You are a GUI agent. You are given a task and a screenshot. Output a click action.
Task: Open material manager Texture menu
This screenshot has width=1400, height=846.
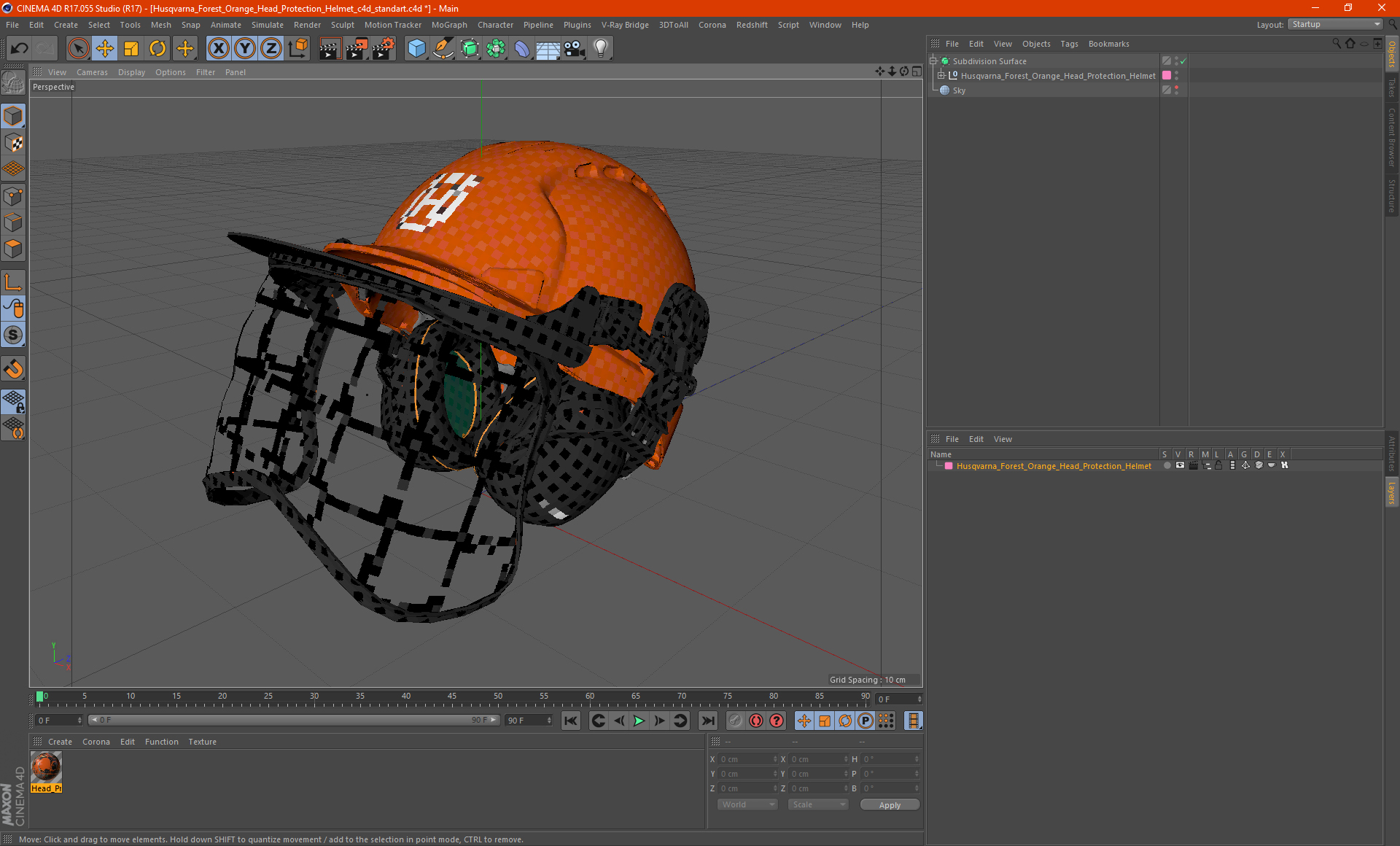point(202,742)
